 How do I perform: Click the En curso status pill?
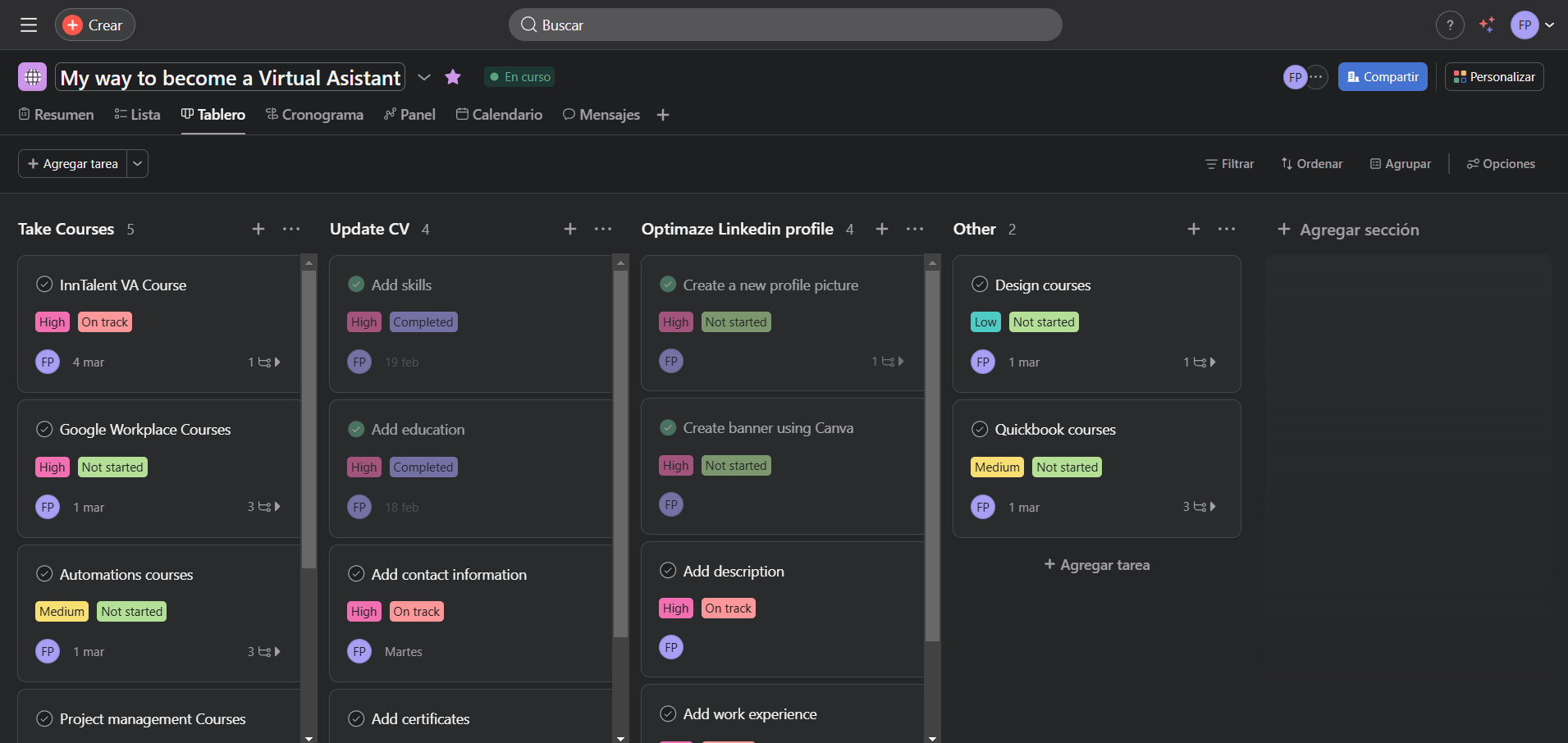519,77
